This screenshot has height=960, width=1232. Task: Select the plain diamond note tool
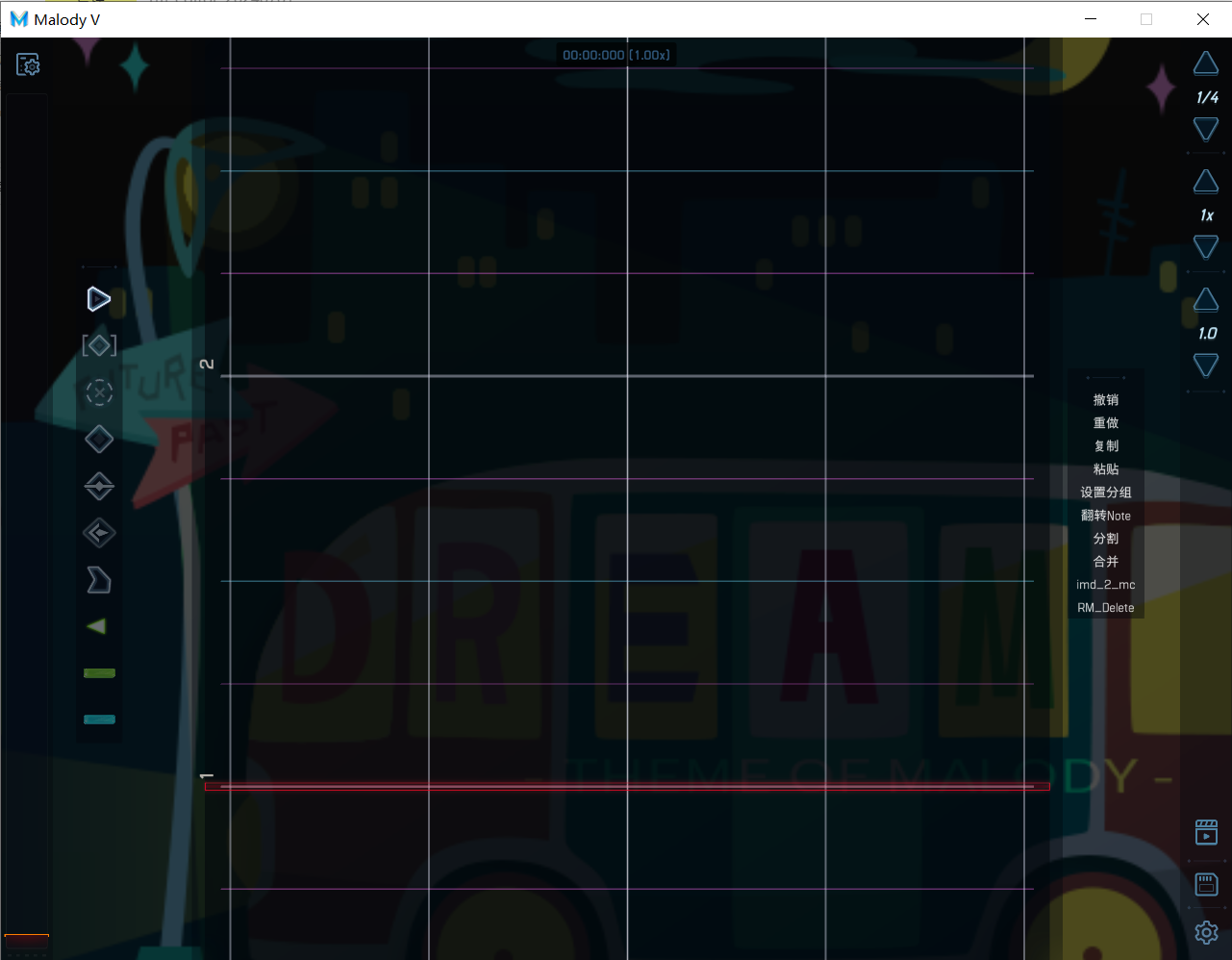tap(99, 439)
